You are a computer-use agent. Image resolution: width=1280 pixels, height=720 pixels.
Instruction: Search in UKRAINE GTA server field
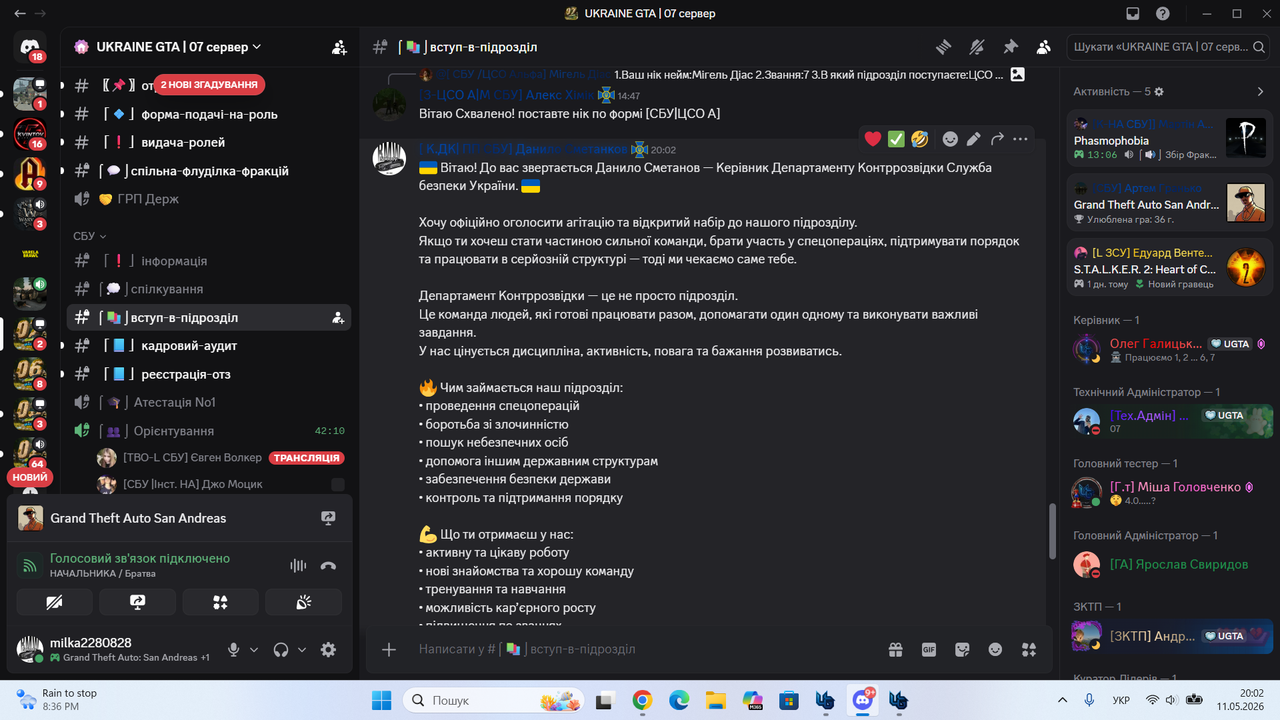coord(1170,47)
